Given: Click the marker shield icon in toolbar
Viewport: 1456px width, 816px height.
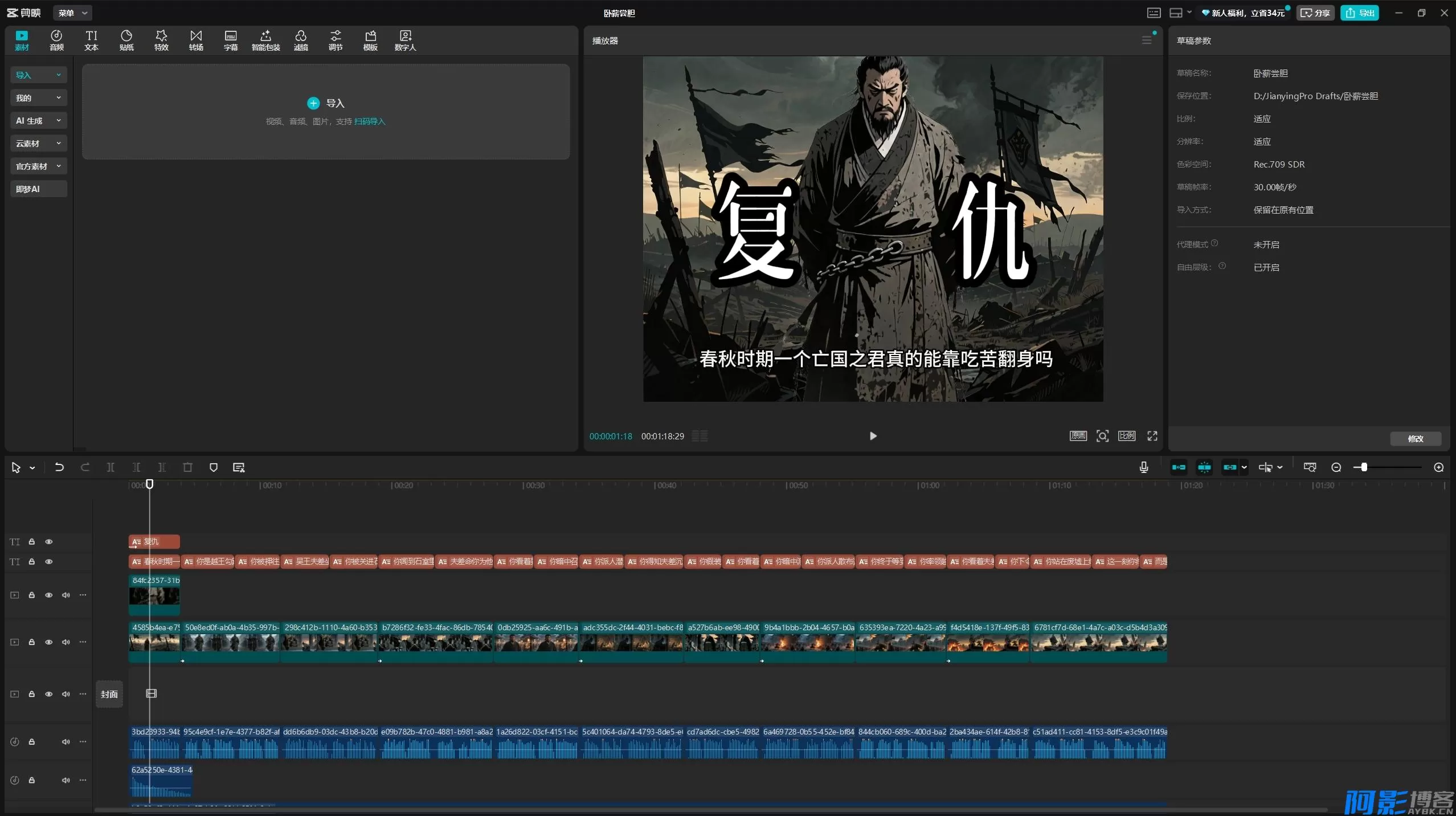Looking at the screenshot, I should 214,467.
